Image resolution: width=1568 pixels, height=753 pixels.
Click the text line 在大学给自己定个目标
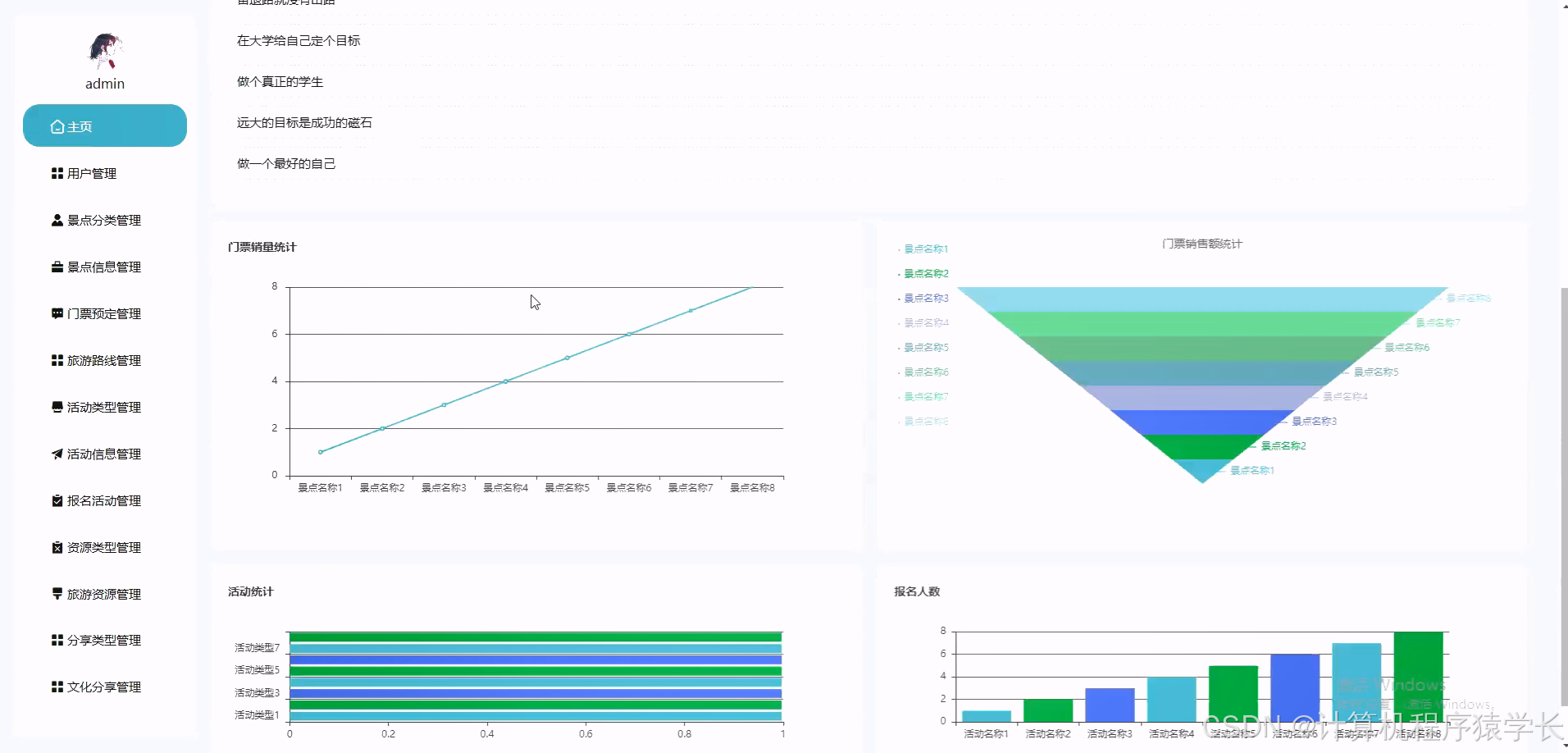pyautogui.click(x=299, y=40)
